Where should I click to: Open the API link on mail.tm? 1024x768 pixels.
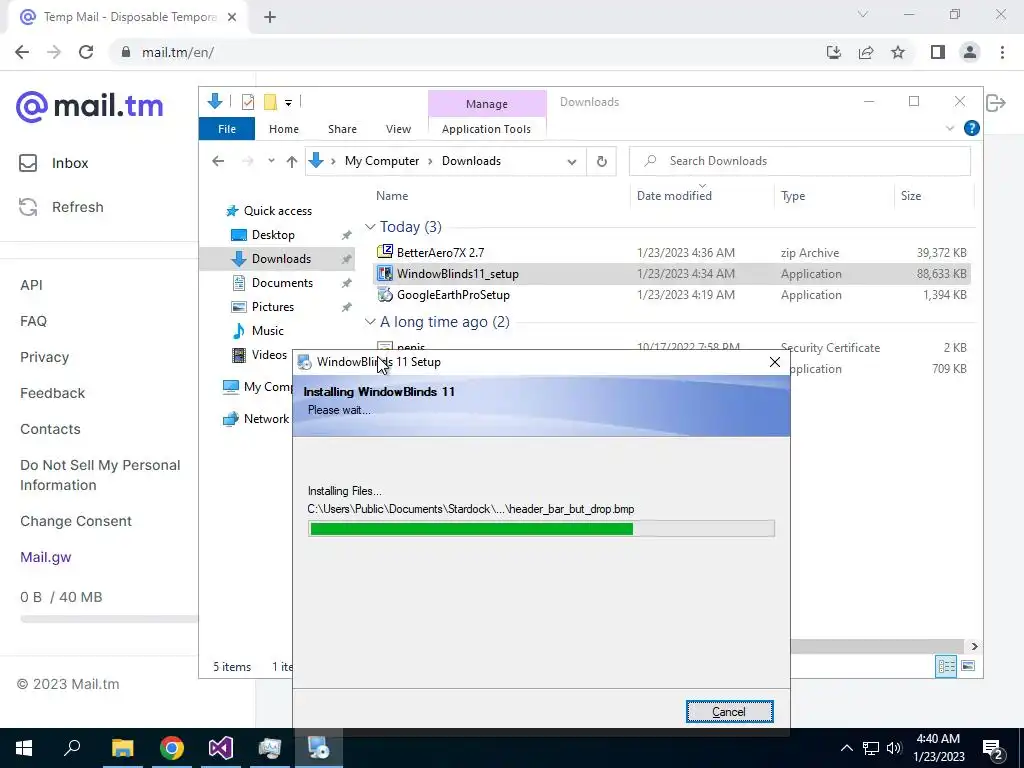pos(31,285)
